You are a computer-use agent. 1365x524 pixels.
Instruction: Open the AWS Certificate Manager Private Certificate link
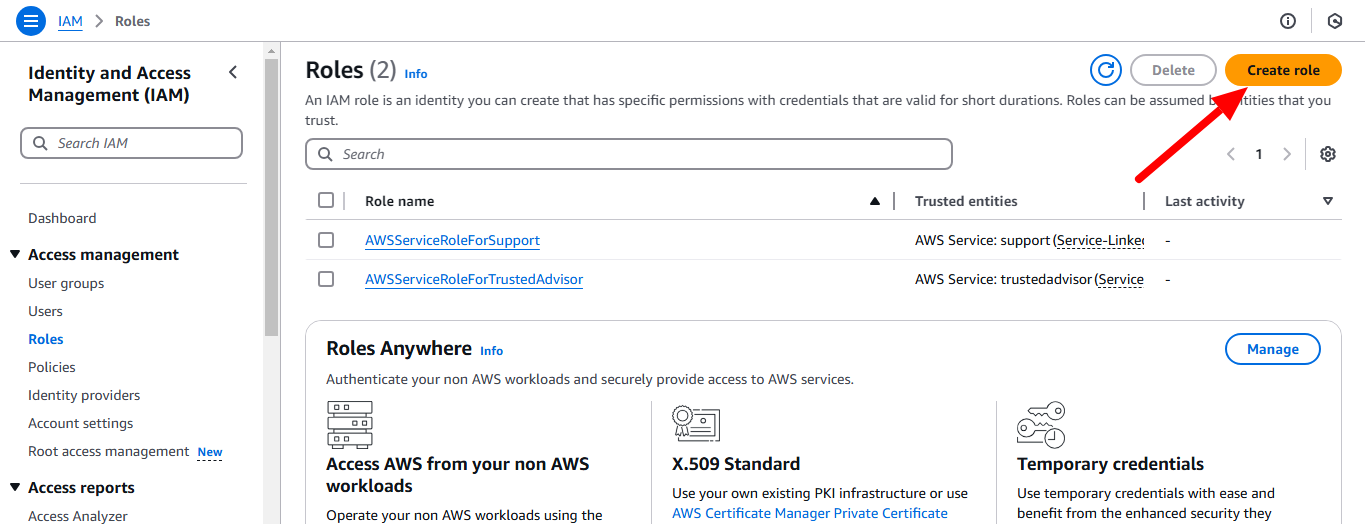click(810, 513)
